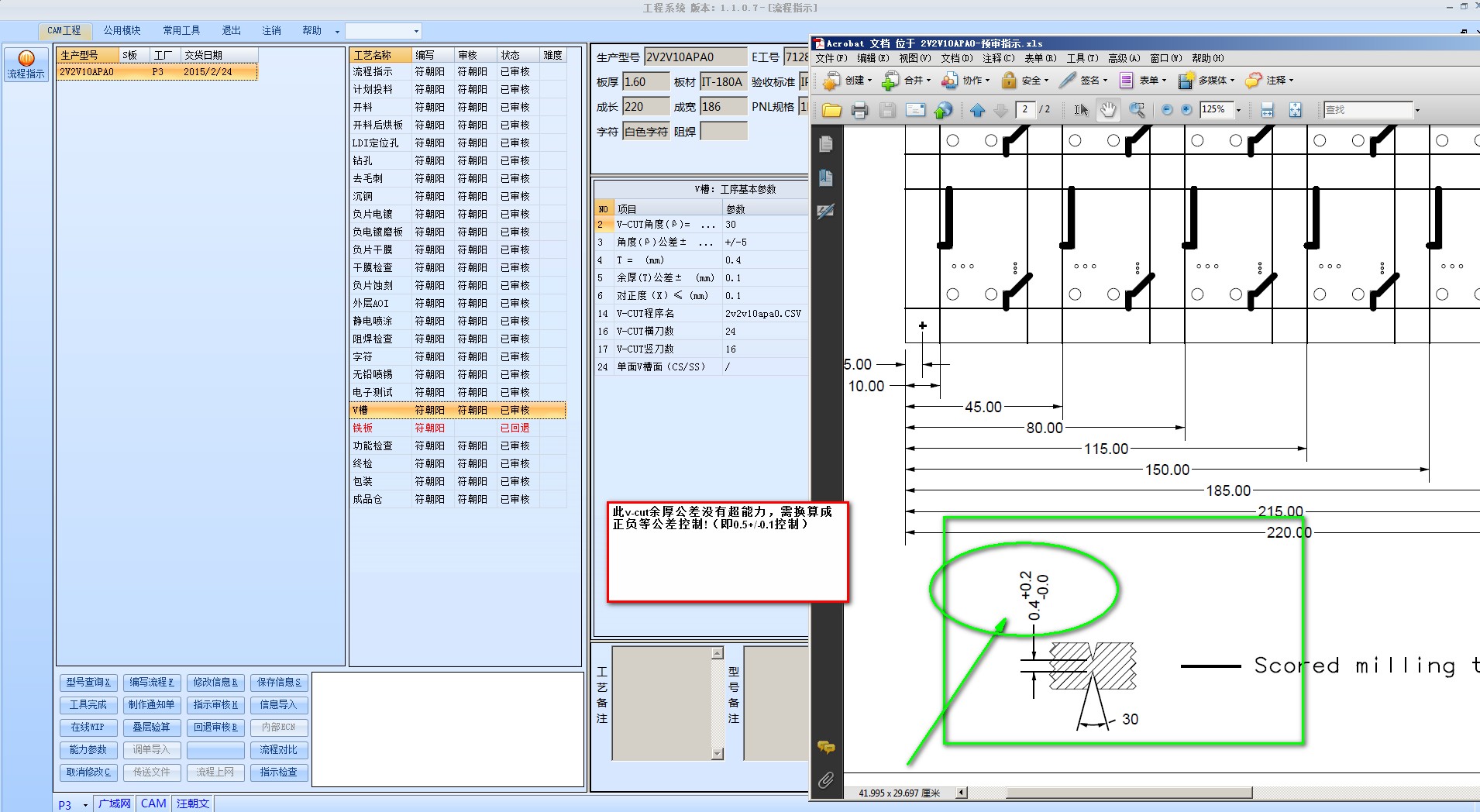Switch to the CAM工程 tab
1480x812 pixels.
click(x=64, y=31)
